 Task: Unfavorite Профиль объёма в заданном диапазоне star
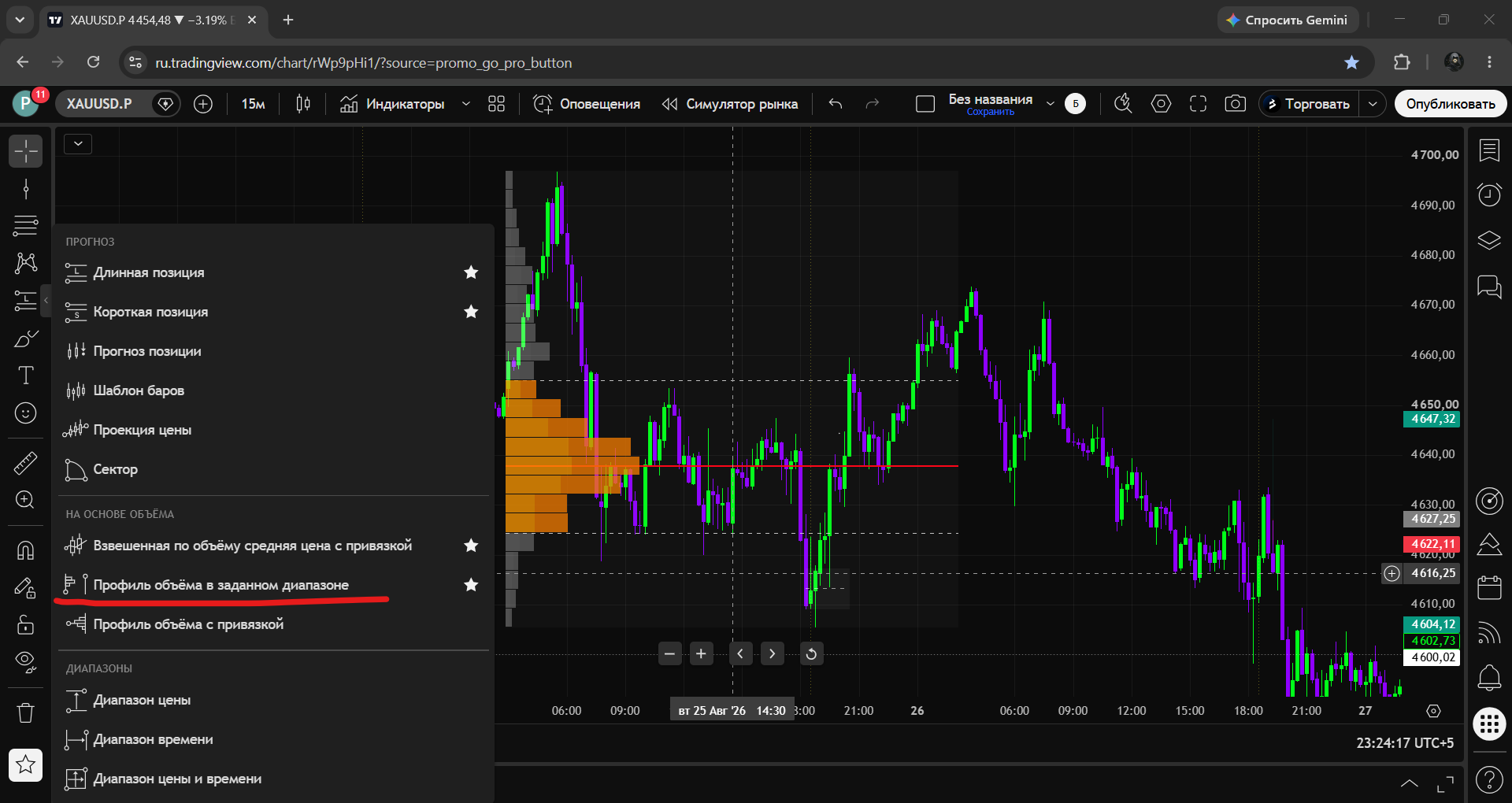[x=471, y=585]
